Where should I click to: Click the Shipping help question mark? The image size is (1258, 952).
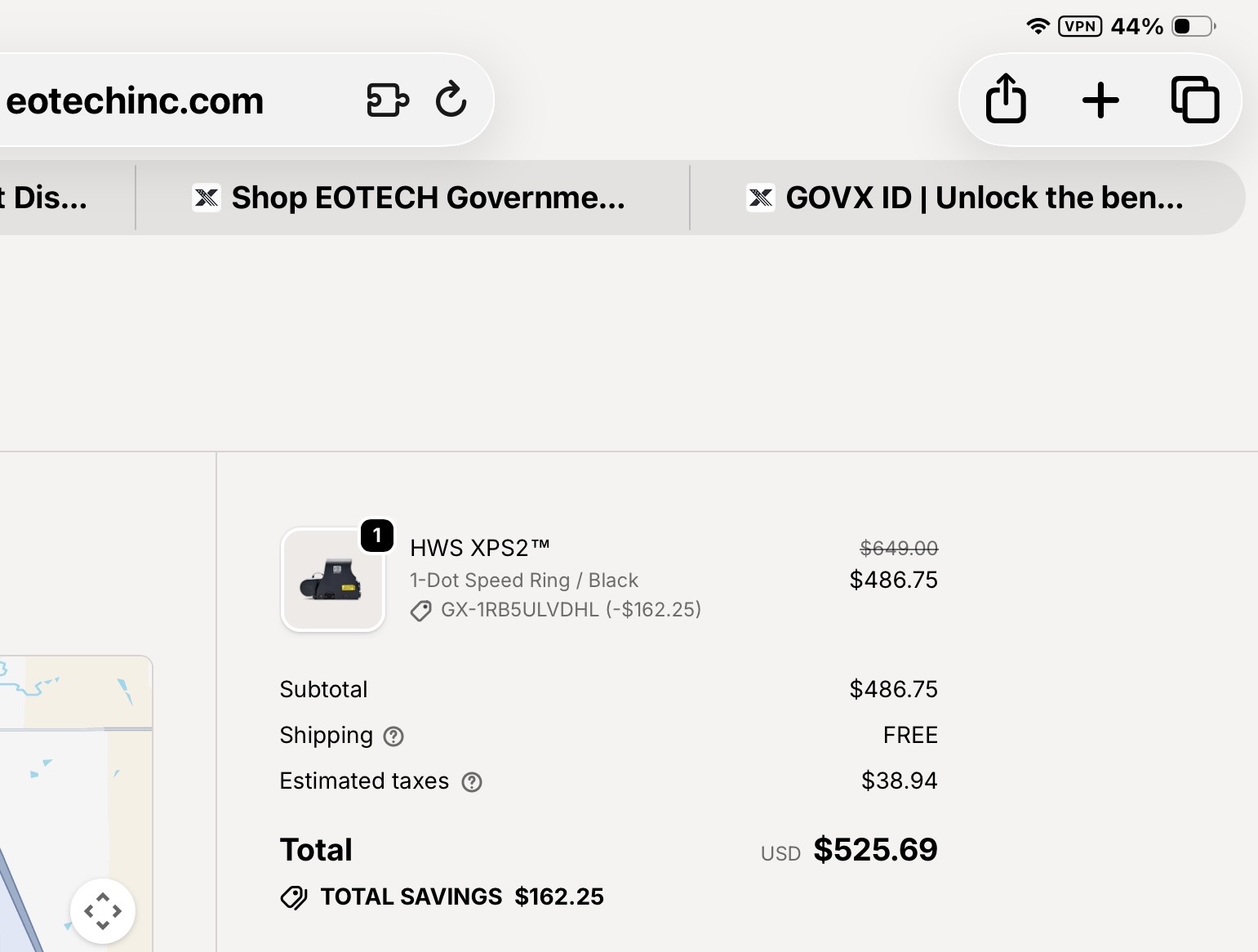coord(393,736)
